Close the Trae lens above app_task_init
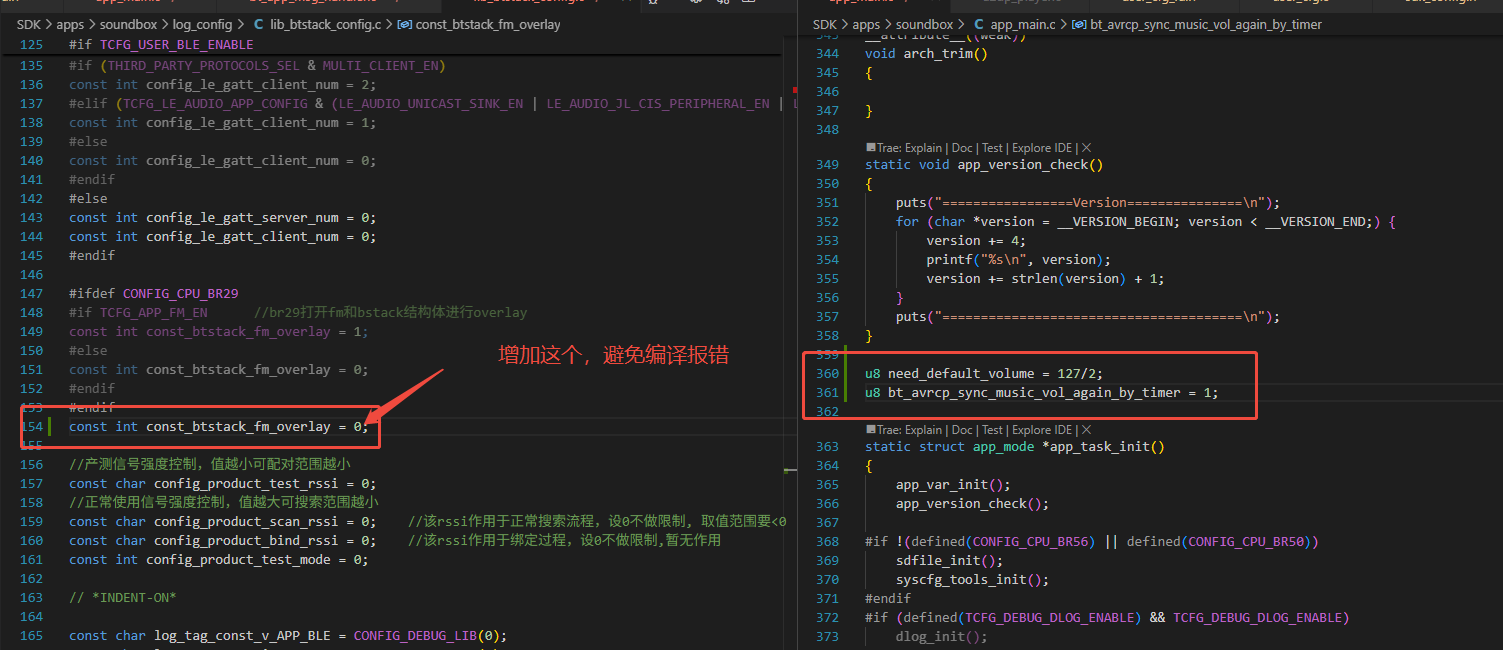This screenshot has width=1503, height=650. (x=1087, y=430)
